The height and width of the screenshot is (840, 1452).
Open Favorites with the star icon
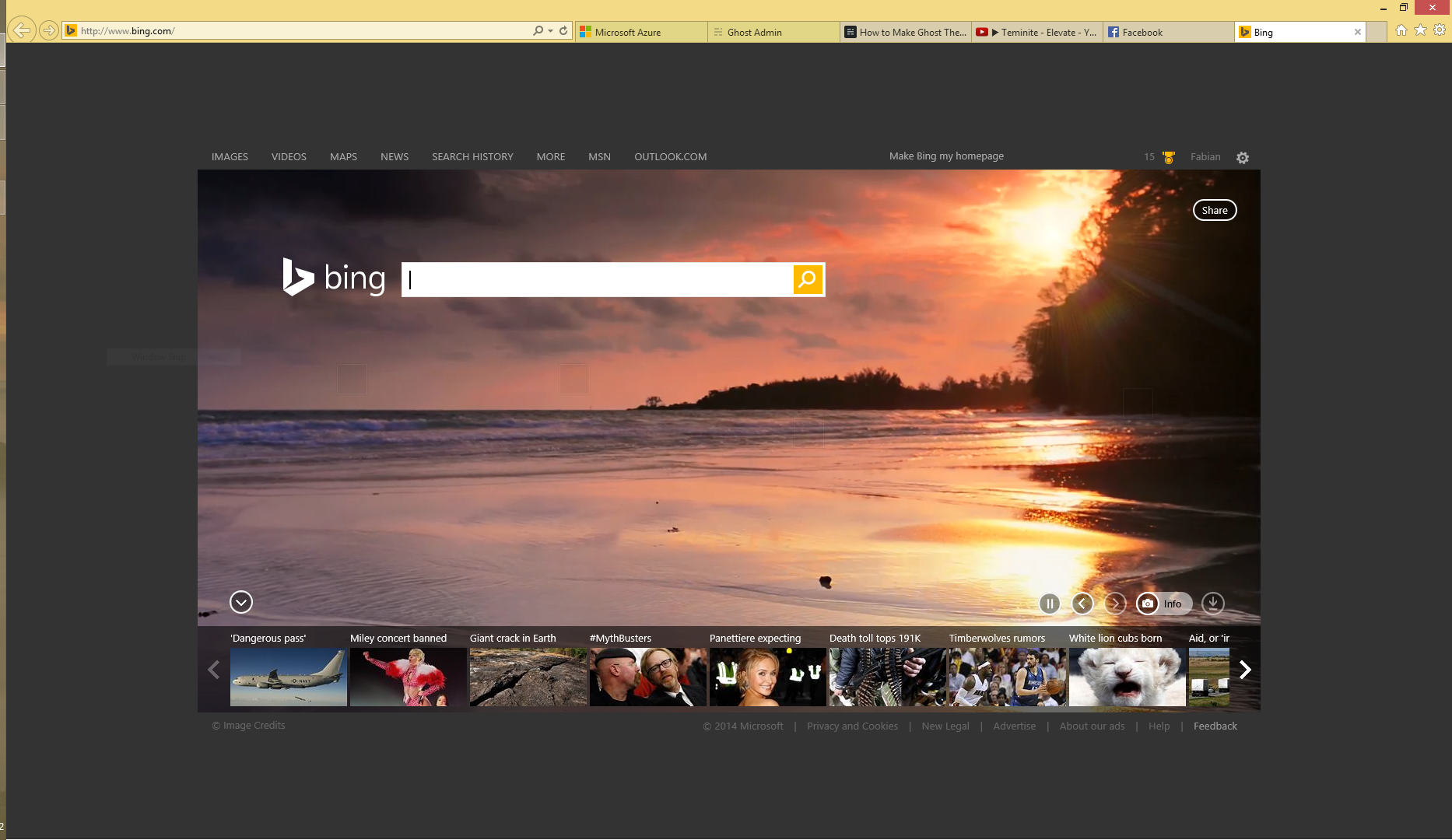tap(1420, 30)
